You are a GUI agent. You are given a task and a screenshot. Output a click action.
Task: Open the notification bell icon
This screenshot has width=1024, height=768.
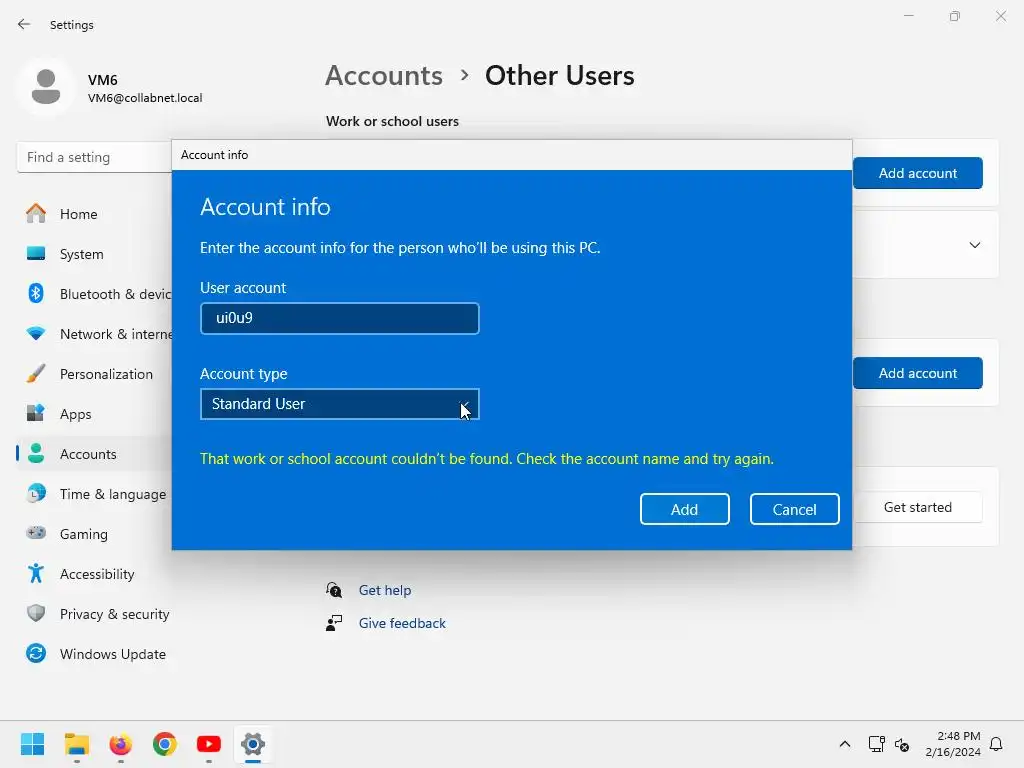(x=996, y=744)
